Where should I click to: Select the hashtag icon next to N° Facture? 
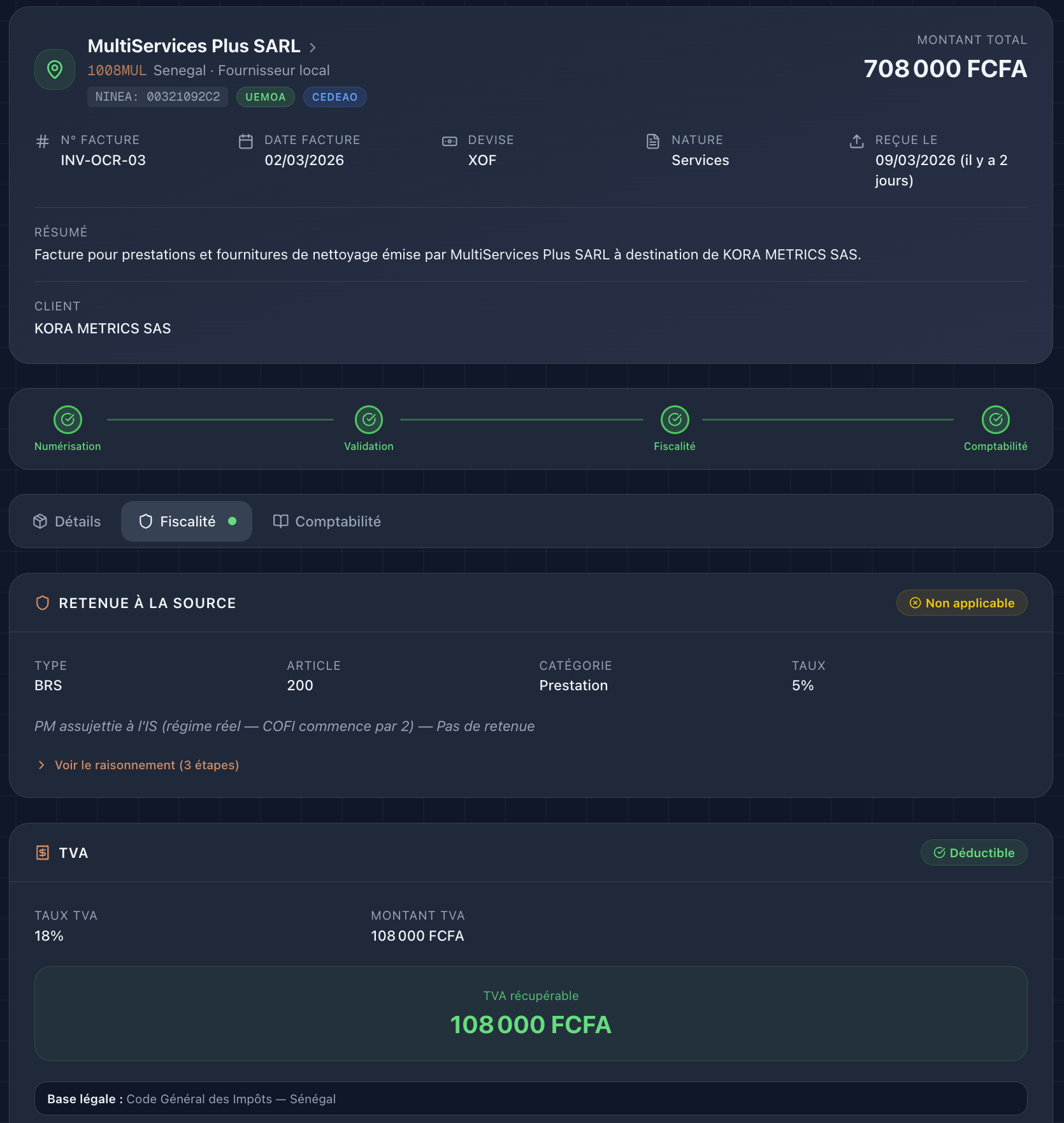[x=42, y=141]
